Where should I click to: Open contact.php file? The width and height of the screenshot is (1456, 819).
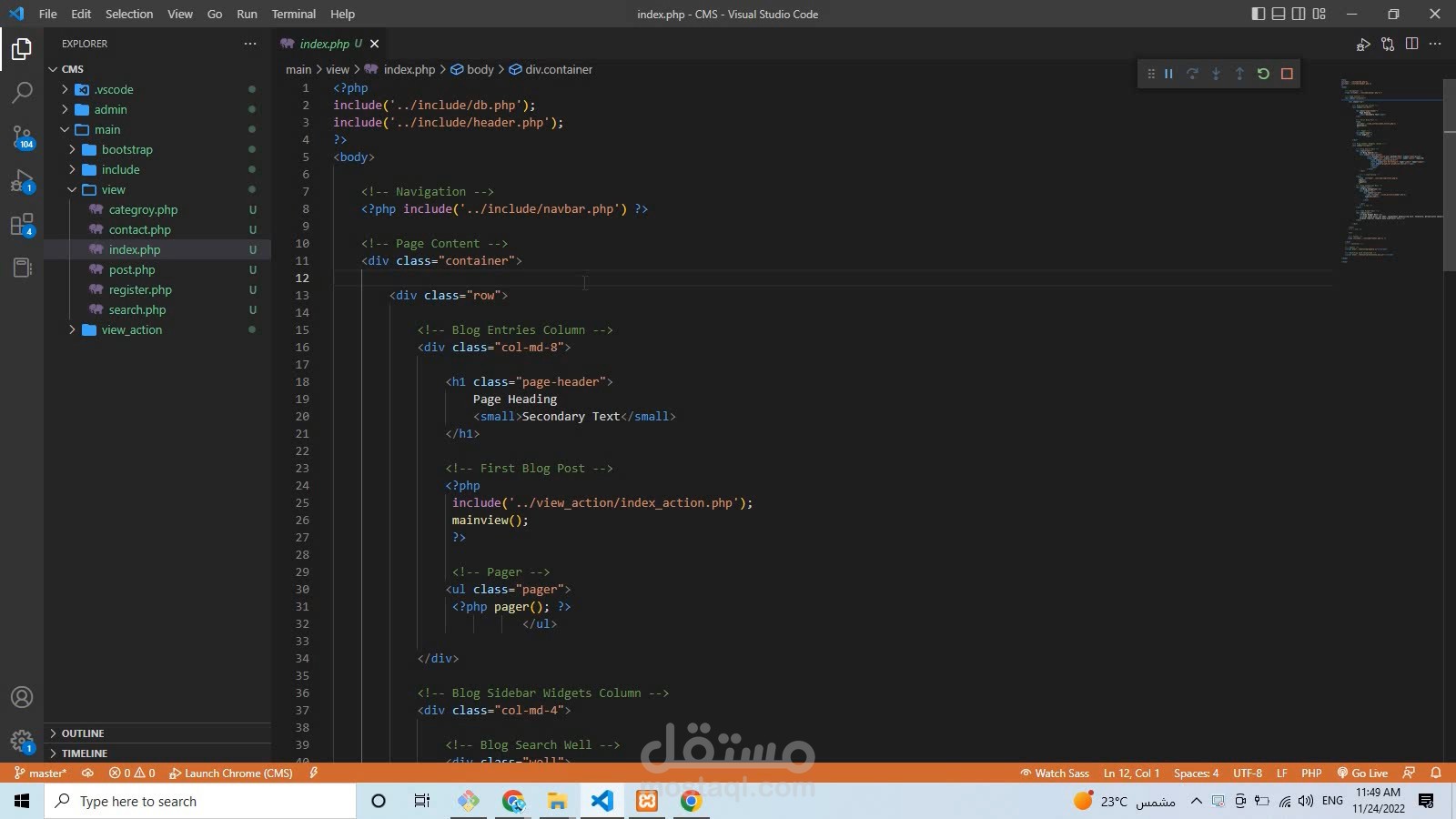(139, 229)
